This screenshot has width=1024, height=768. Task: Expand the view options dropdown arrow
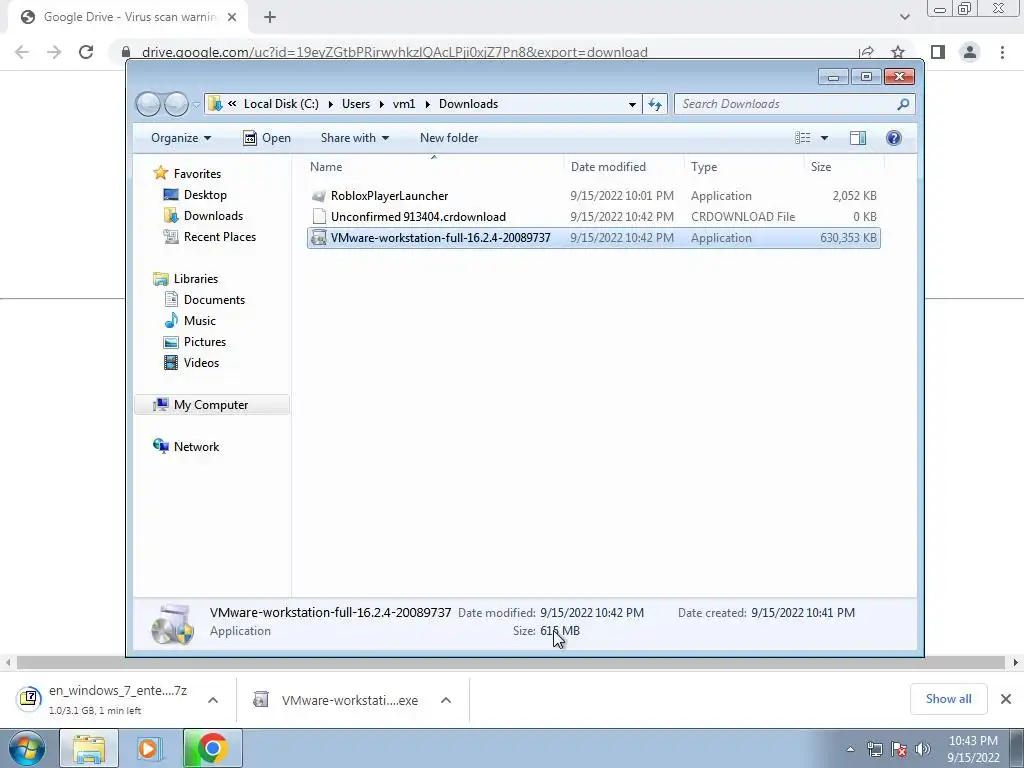pos(824,138)
